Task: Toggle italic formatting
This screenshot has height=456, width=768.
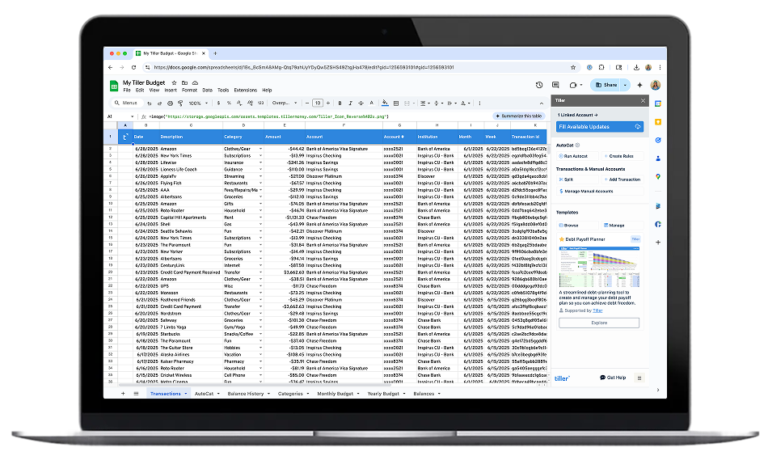Action: (350, 103)
